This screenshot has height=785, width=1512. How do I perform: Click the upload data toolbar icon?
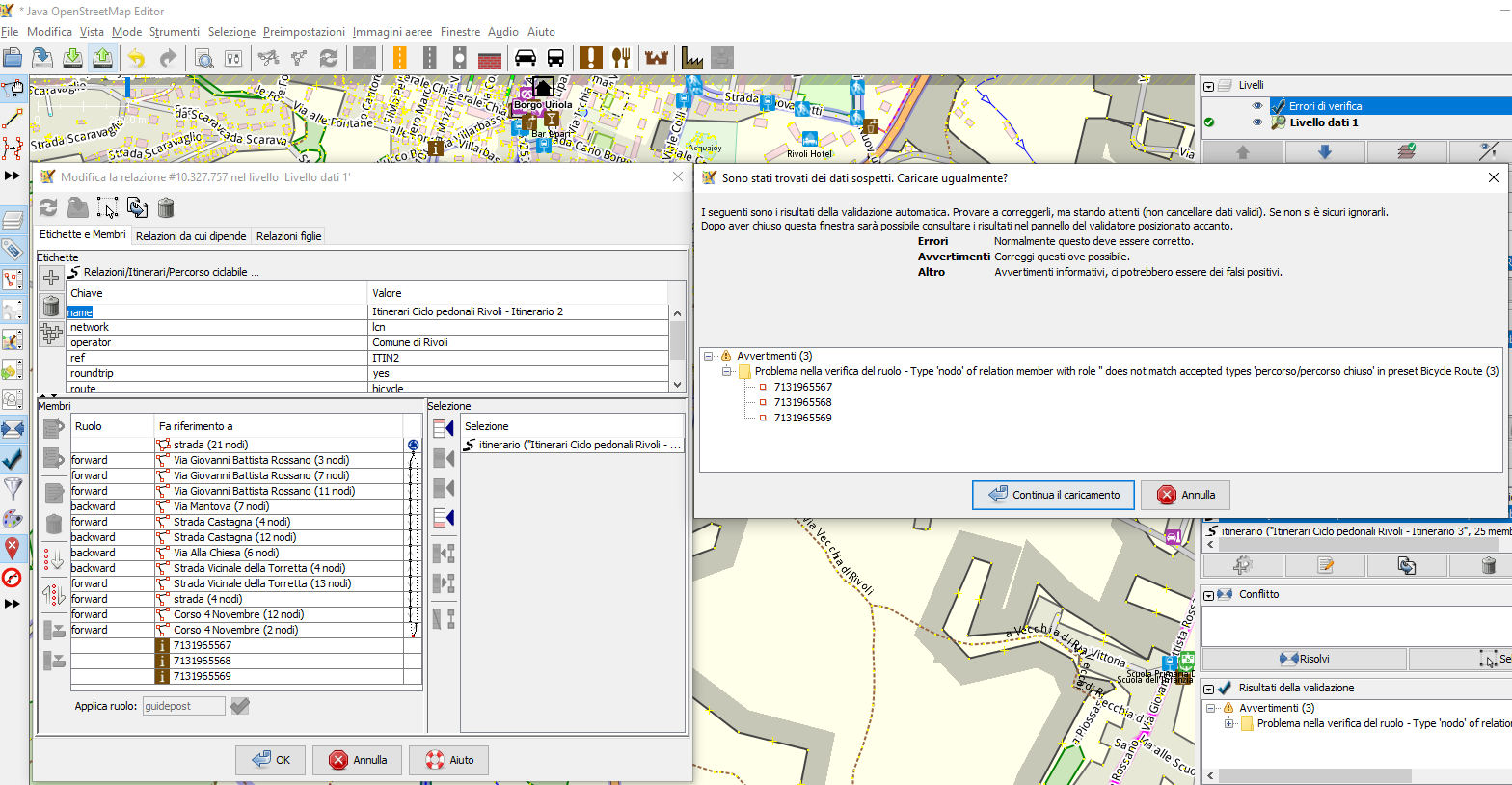103,58
